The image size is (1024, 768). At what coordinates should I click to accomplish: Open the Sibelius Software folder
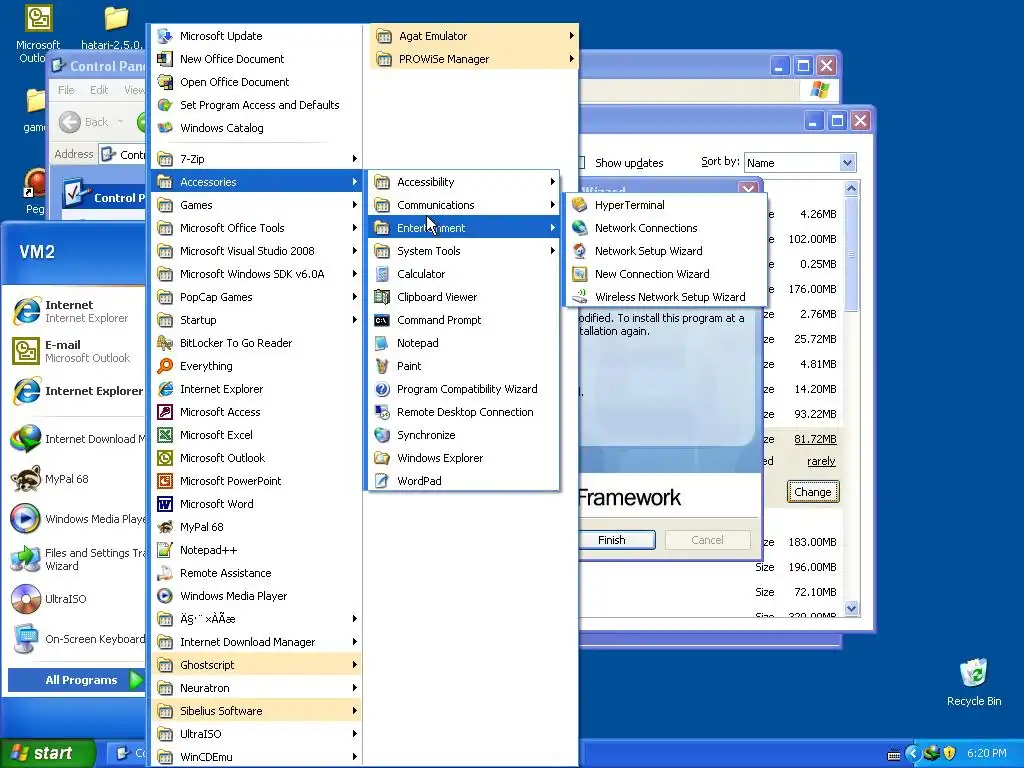[257, 711]
